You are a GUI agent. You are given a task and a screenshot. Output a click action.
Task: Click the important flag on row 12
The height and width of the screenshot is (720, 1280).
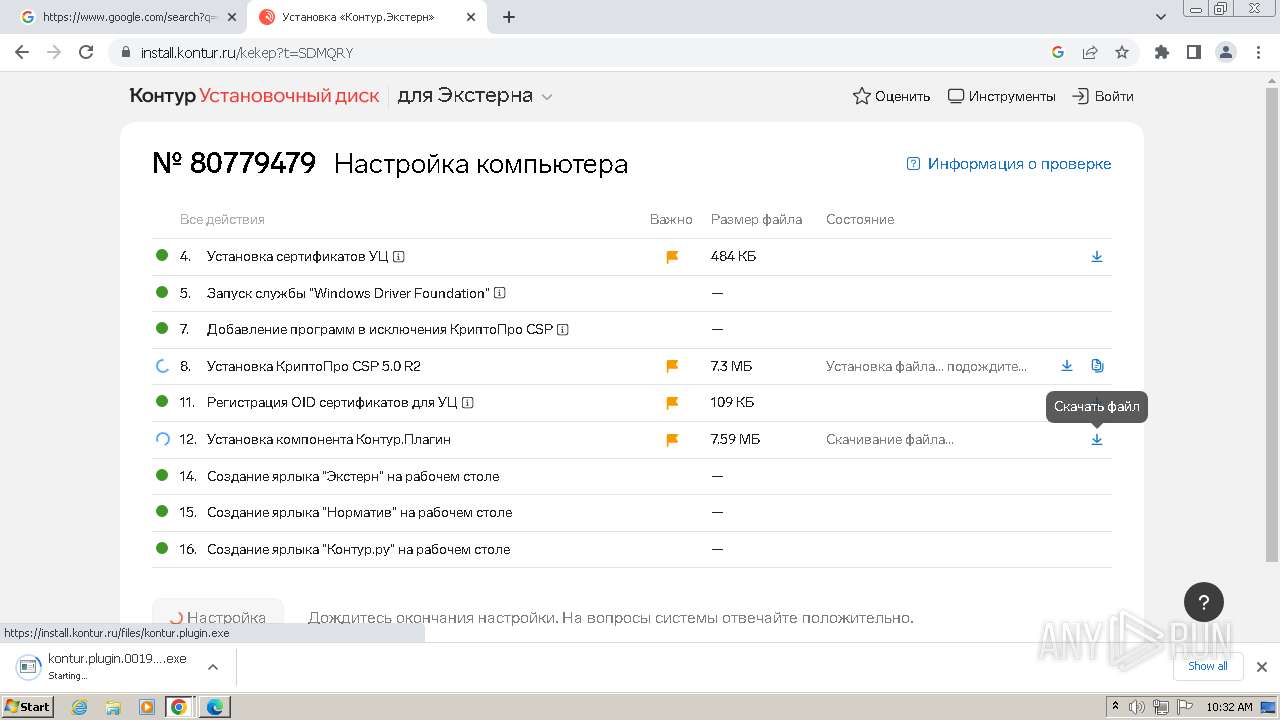[672, 439]
